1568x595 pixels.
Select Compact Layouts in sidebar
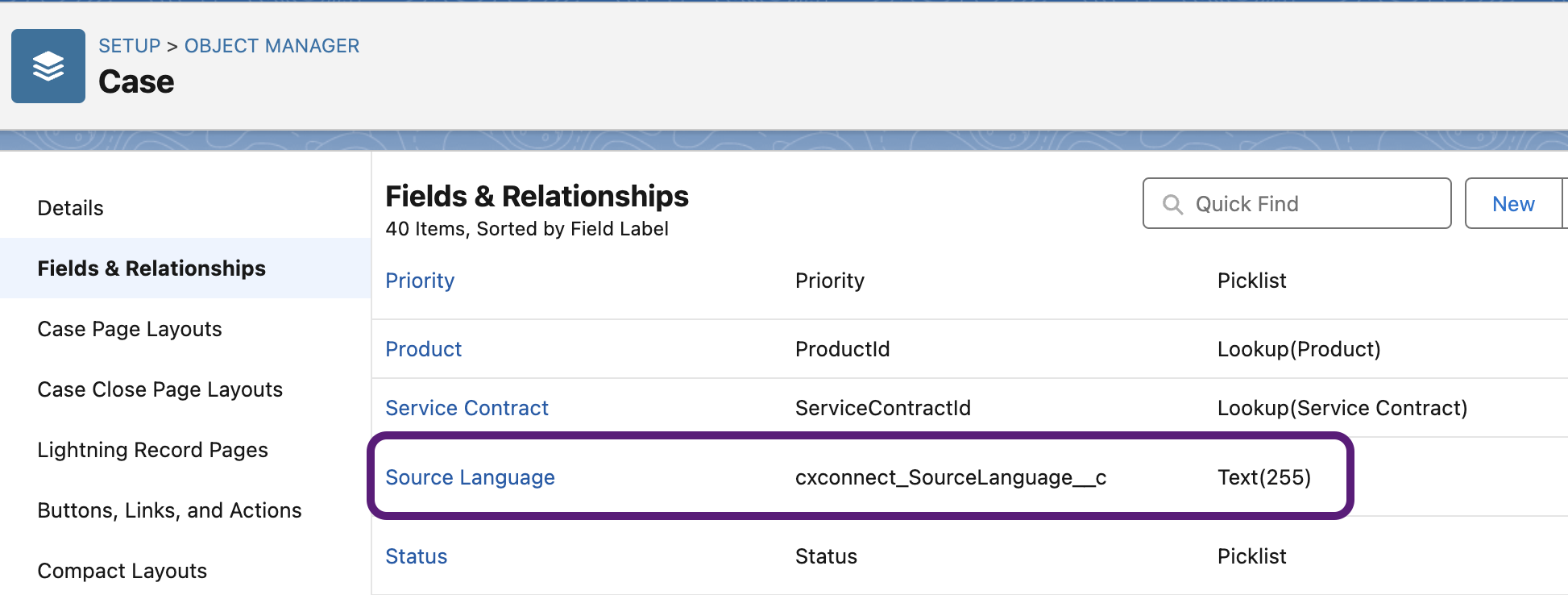click(x=122, y=571)
